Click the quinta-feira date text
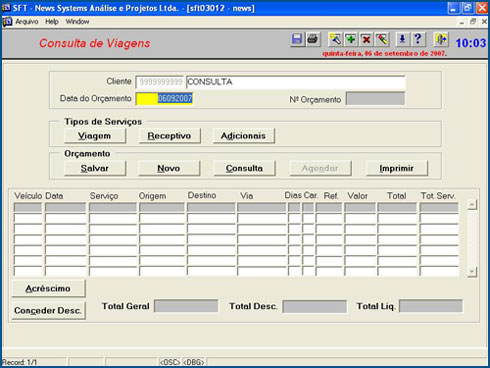Screen dimensions: 490x368 [x=384, y=53]
